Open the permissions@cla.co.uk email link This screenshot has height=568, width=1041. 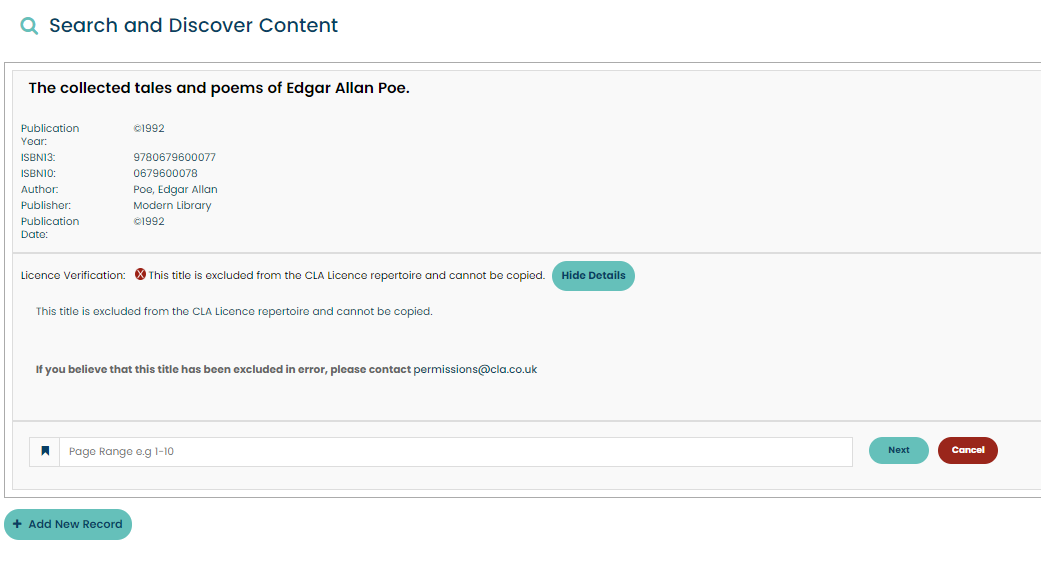pos(475,369)
